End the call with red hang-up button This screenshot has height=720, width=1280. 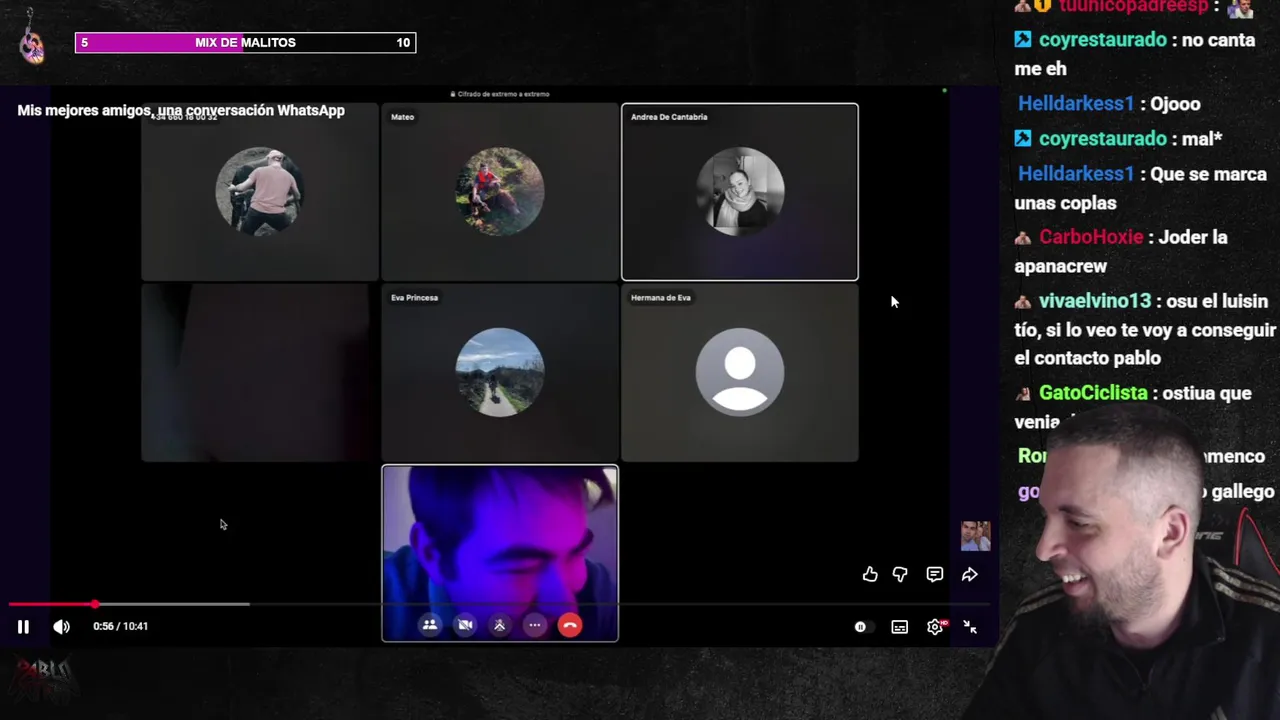tap(570, 625)
